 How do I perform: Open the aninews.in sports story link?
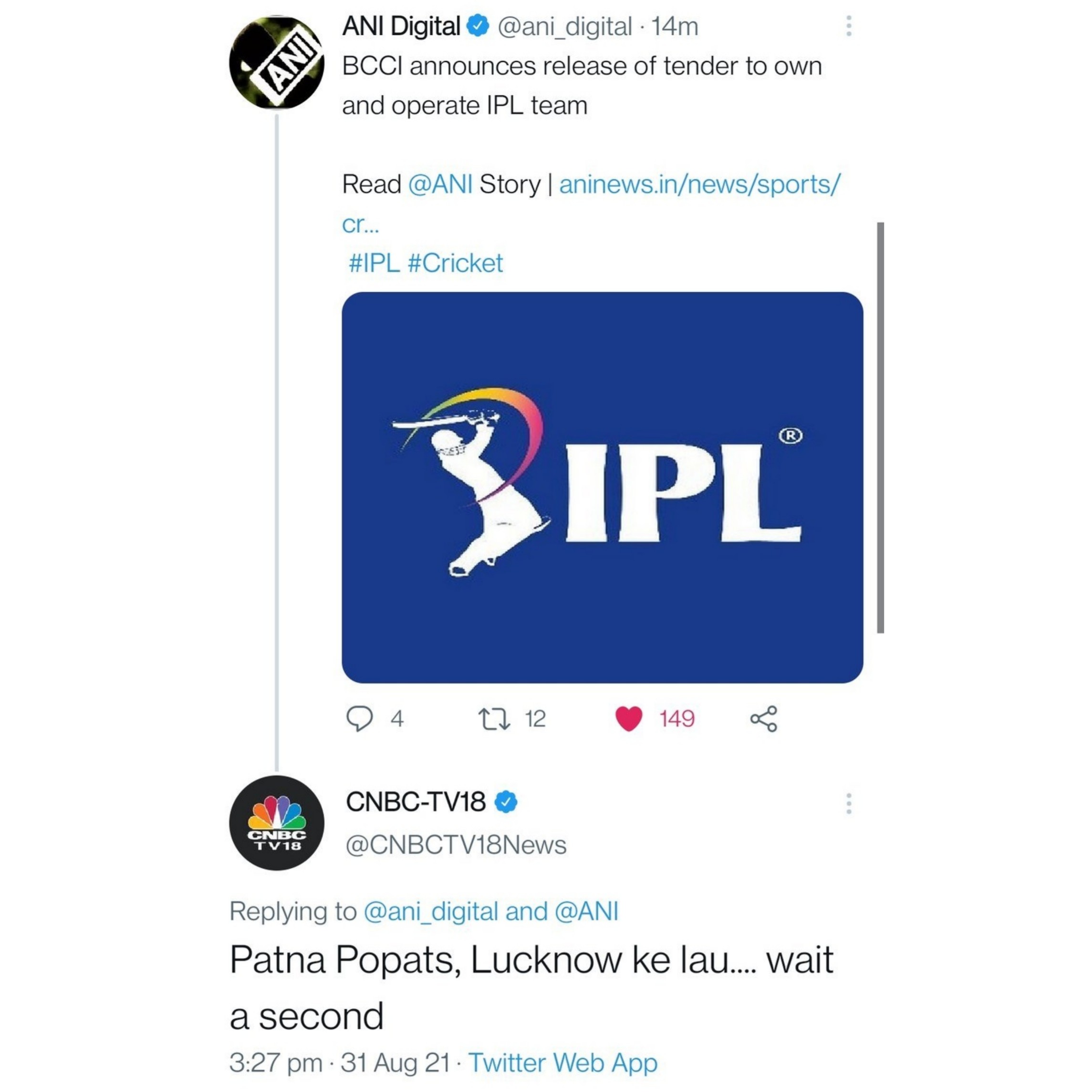tap(591, 204)
